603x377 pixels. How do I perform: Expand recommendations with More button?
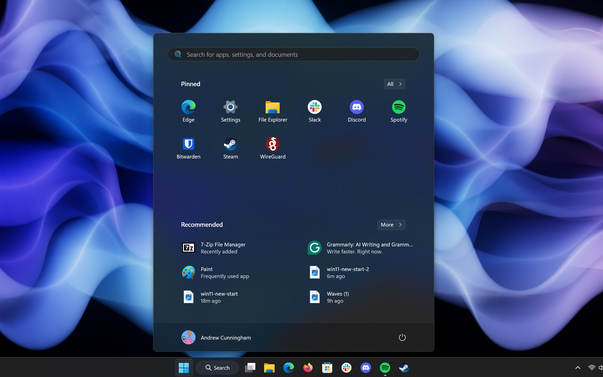[x=391, y=225]
